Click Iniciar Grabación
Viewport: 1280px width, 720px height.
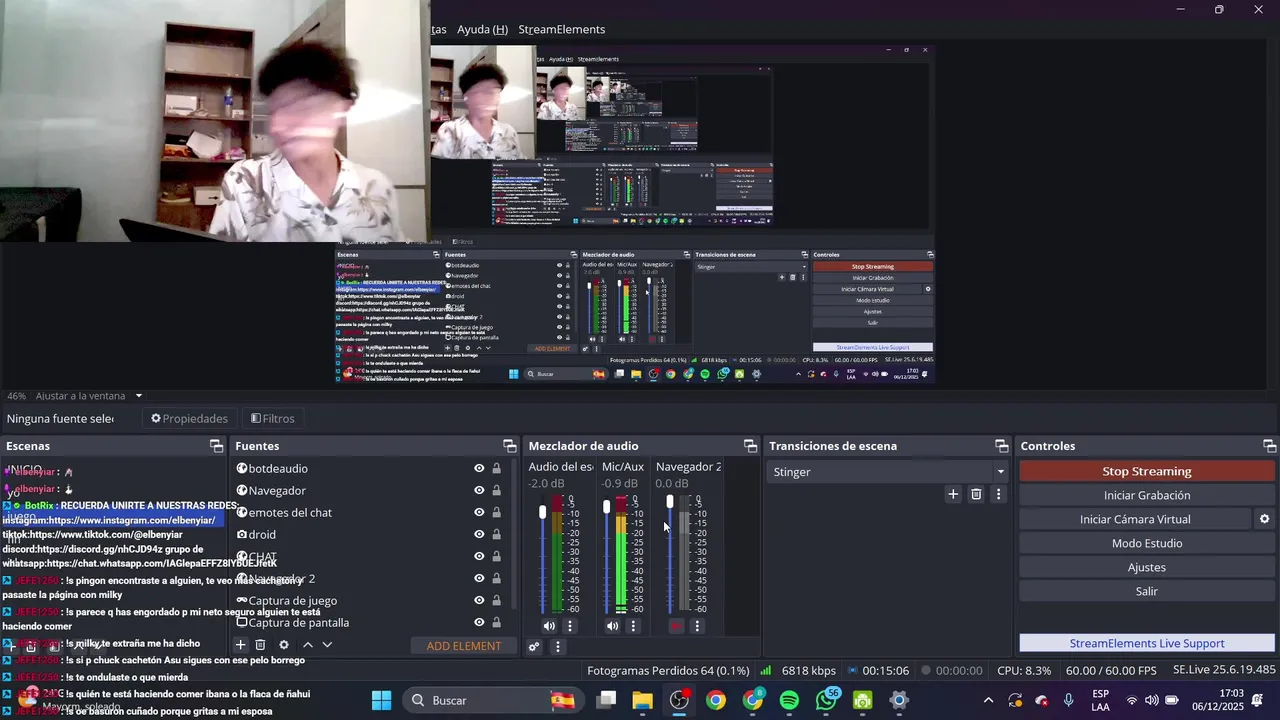tap(1146, 495)
